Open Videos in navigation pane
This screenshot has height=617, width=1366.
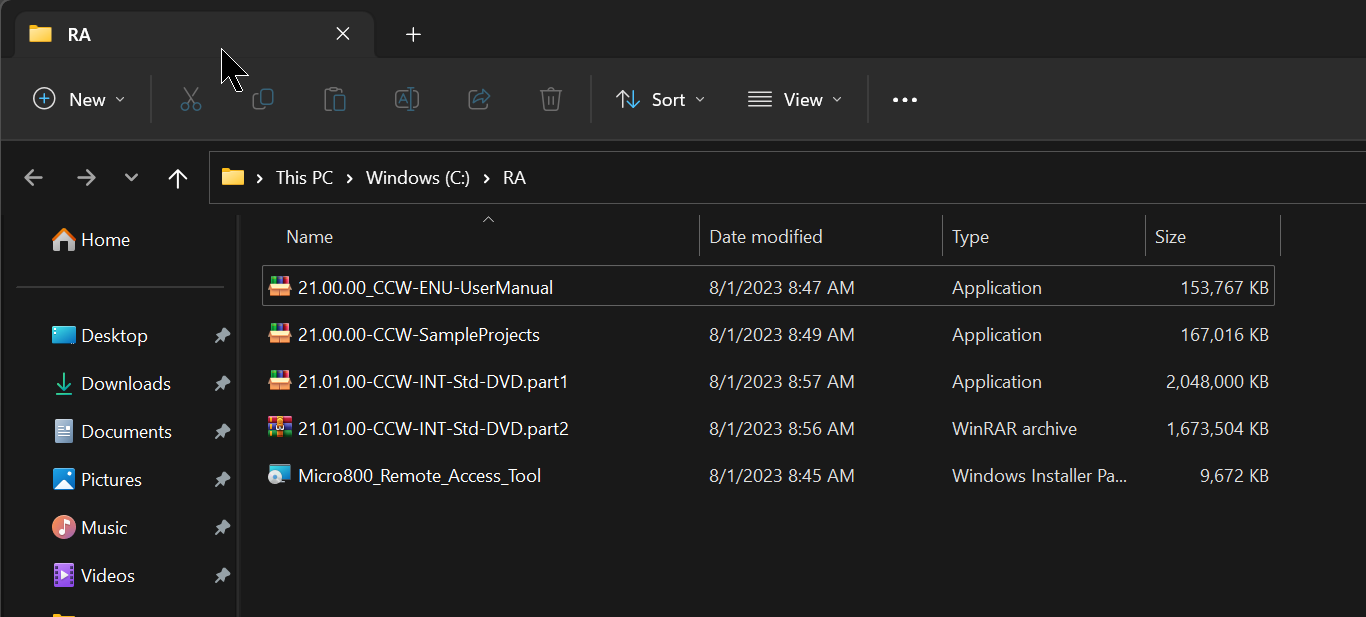click(93, 576)
